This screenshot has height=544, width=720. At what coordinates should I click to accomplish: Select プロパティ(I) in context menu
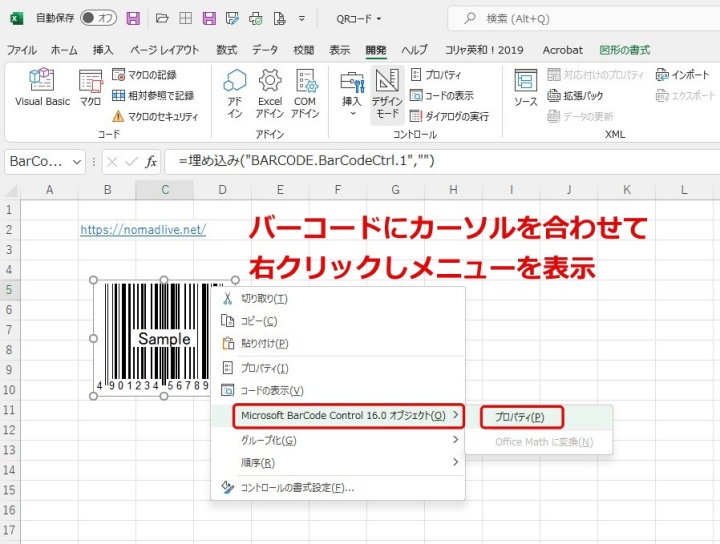[x=338, y=368]
